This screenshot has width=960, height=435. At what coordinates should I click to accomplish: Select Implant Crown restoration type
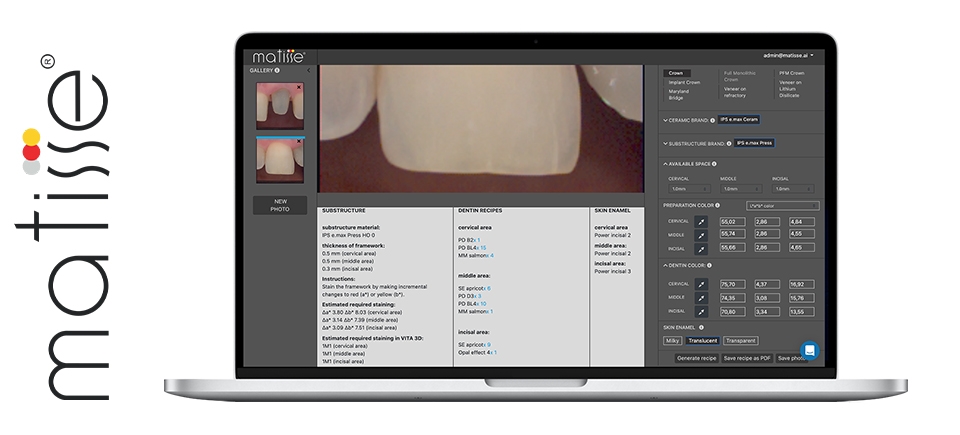click(x=684, y=82)
